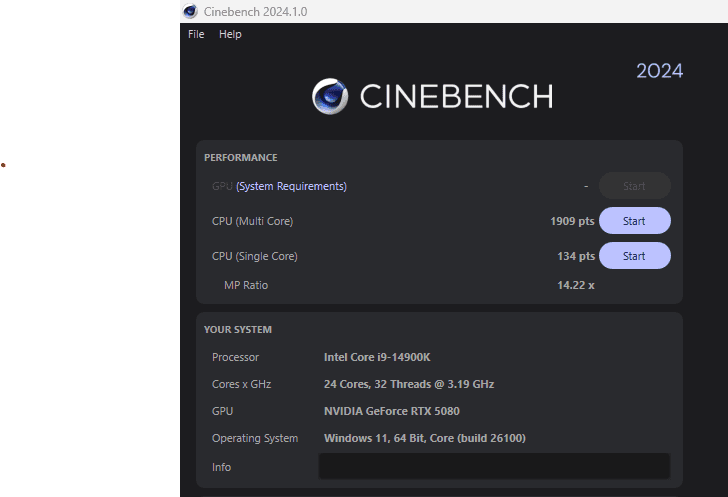Click the disabled GPU Start button
Image resolution: width=728 pixels, height=497 pixels.
coord(635,186)
